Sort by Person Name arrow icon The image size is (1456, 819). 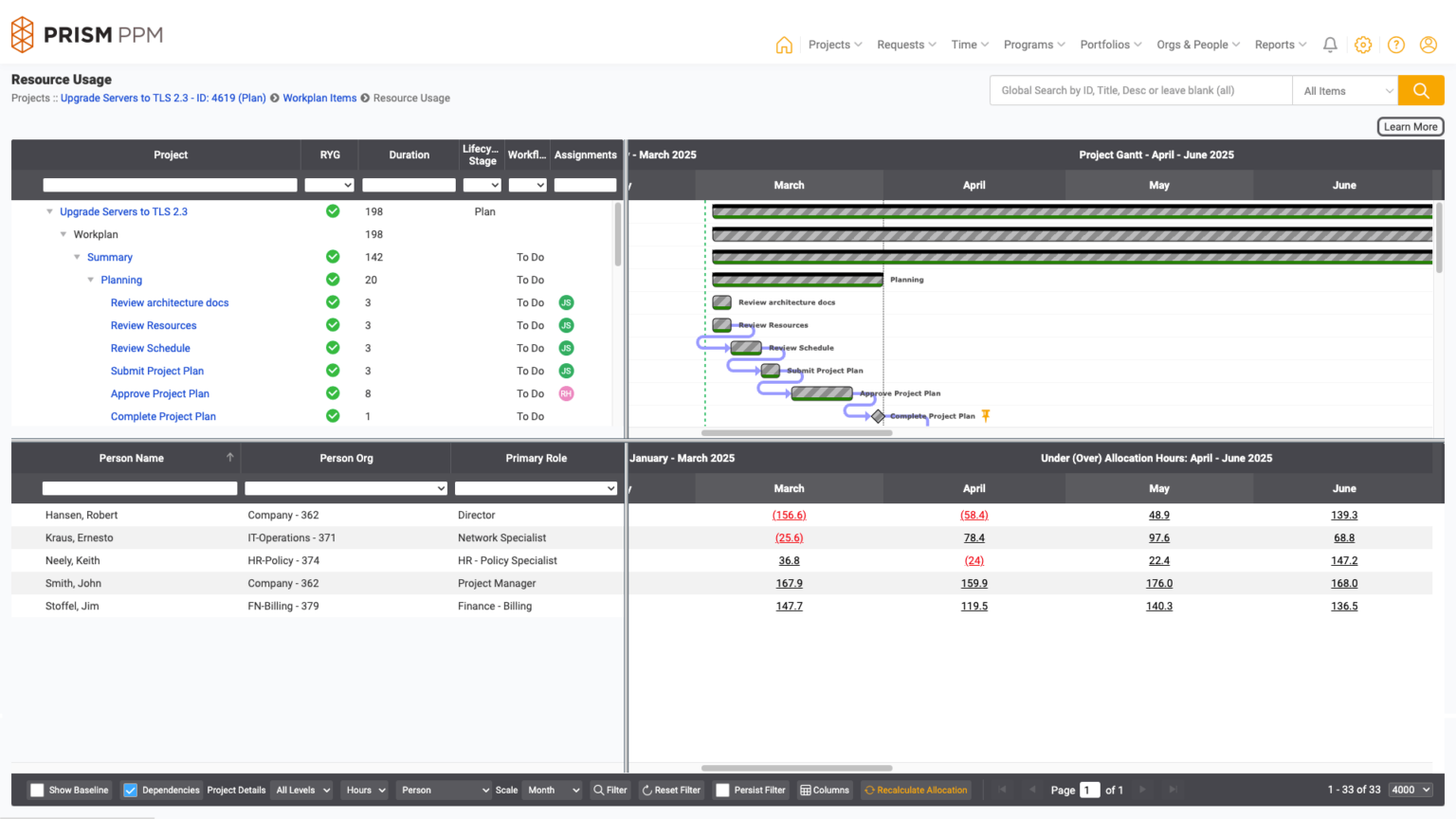(x=229, y=457)
